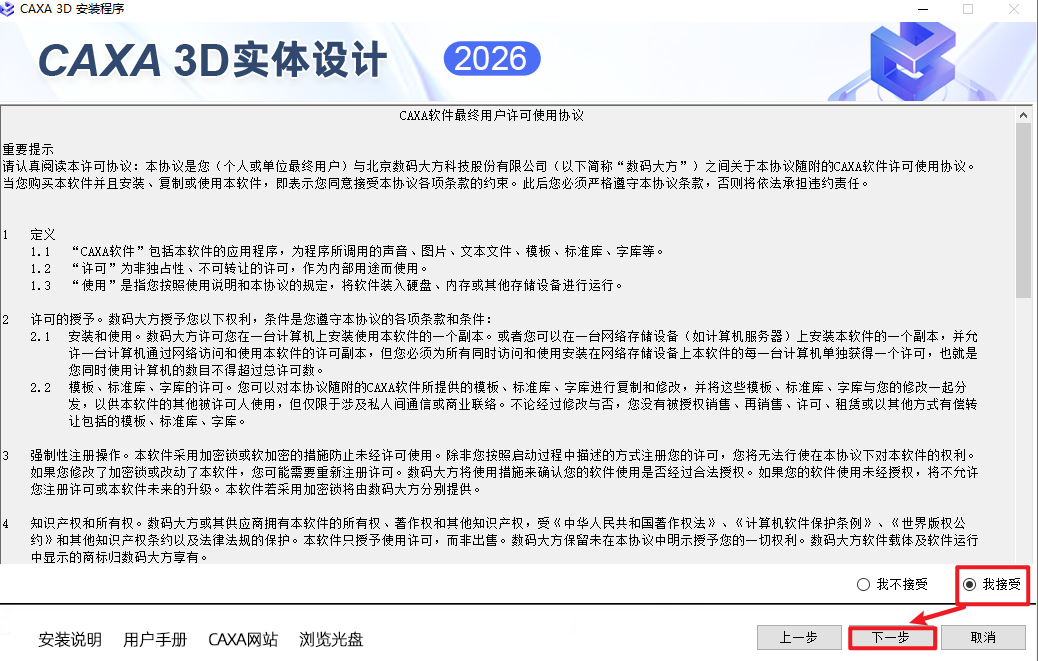Minimize the installer window
The image size is (1038, 661).
[x=920, y=9]
